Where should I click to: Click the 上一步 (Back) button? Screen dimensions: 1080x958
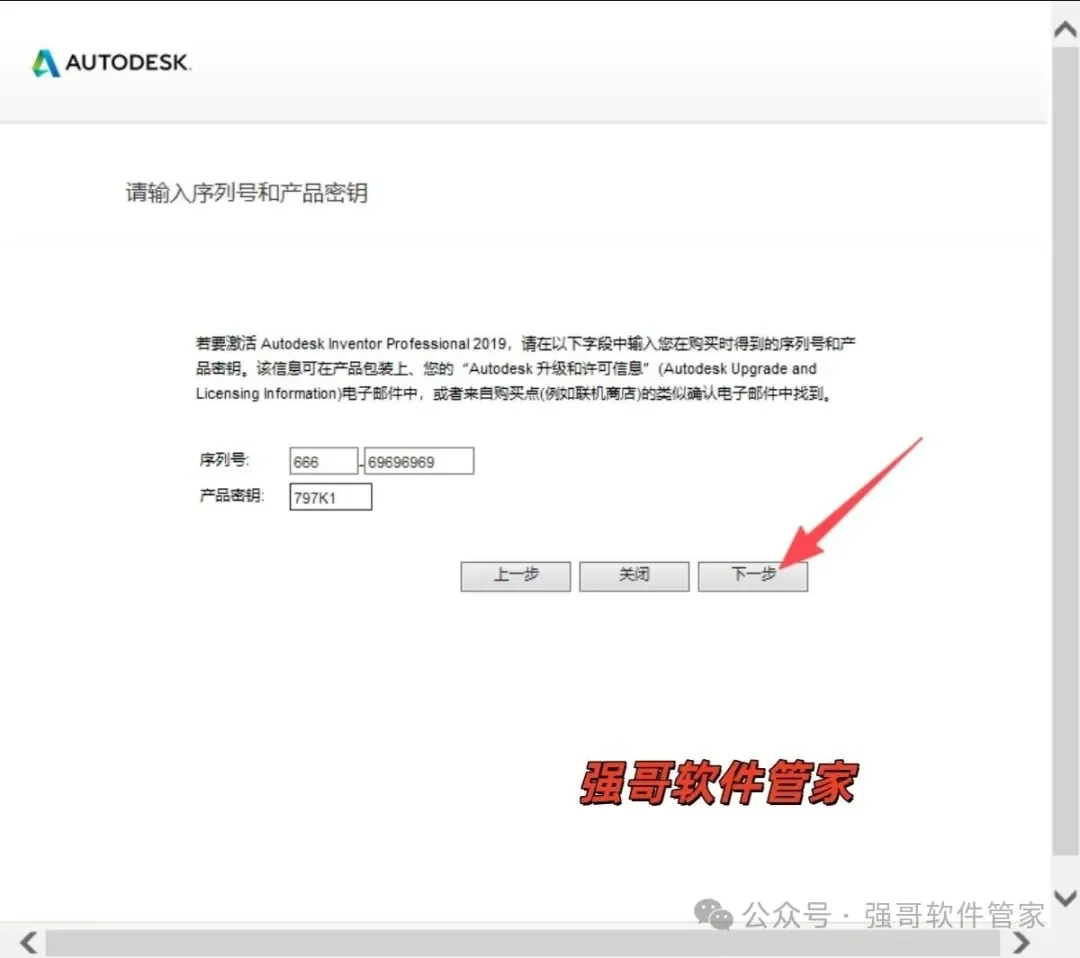pos(515,576)
